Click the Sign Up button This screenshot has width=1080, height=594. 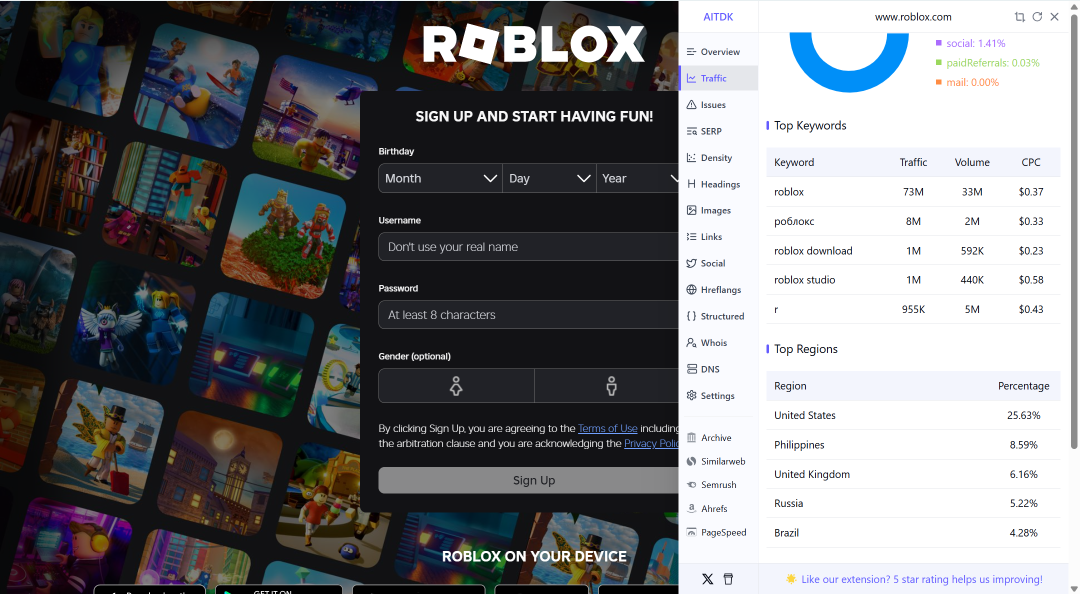click(528, 480)
